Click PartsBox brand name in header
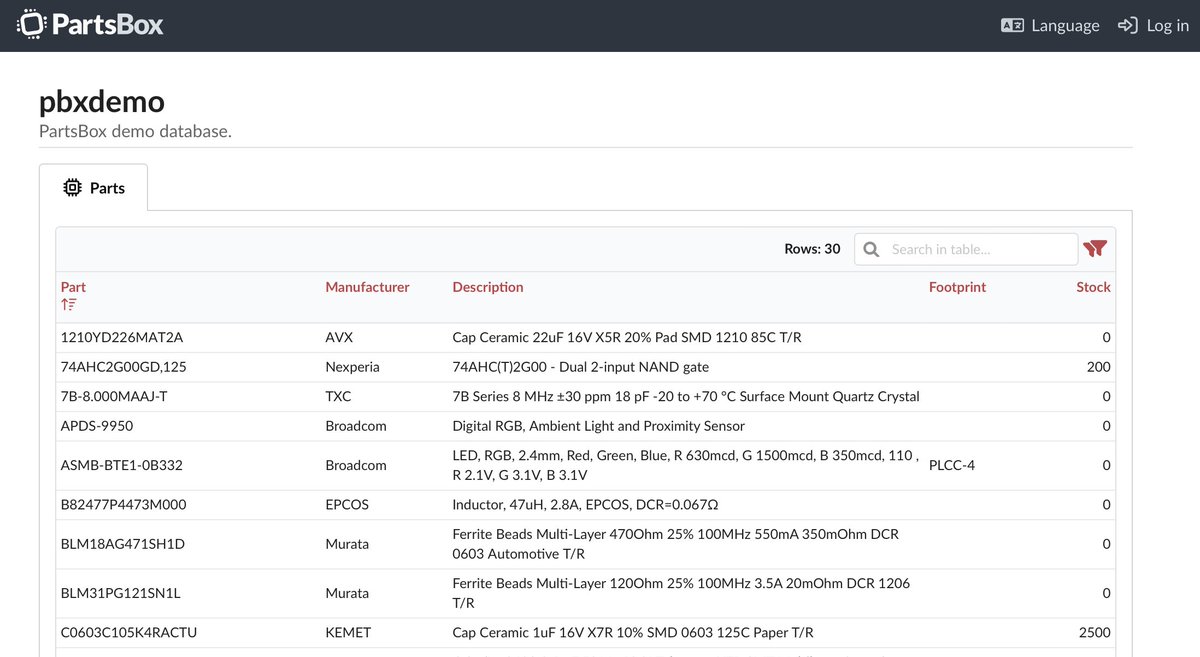Image resolution: width=1200 pixels, height=657 pixels. click(107, 25)
